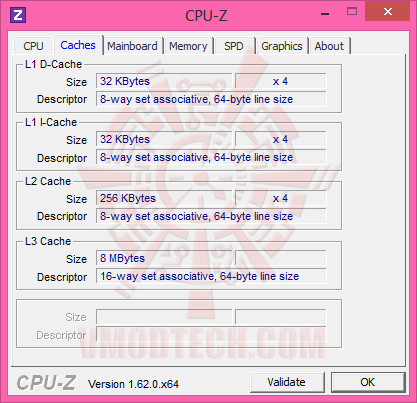Click the L2 Cache 256 KBytes field

click(164, 198)
